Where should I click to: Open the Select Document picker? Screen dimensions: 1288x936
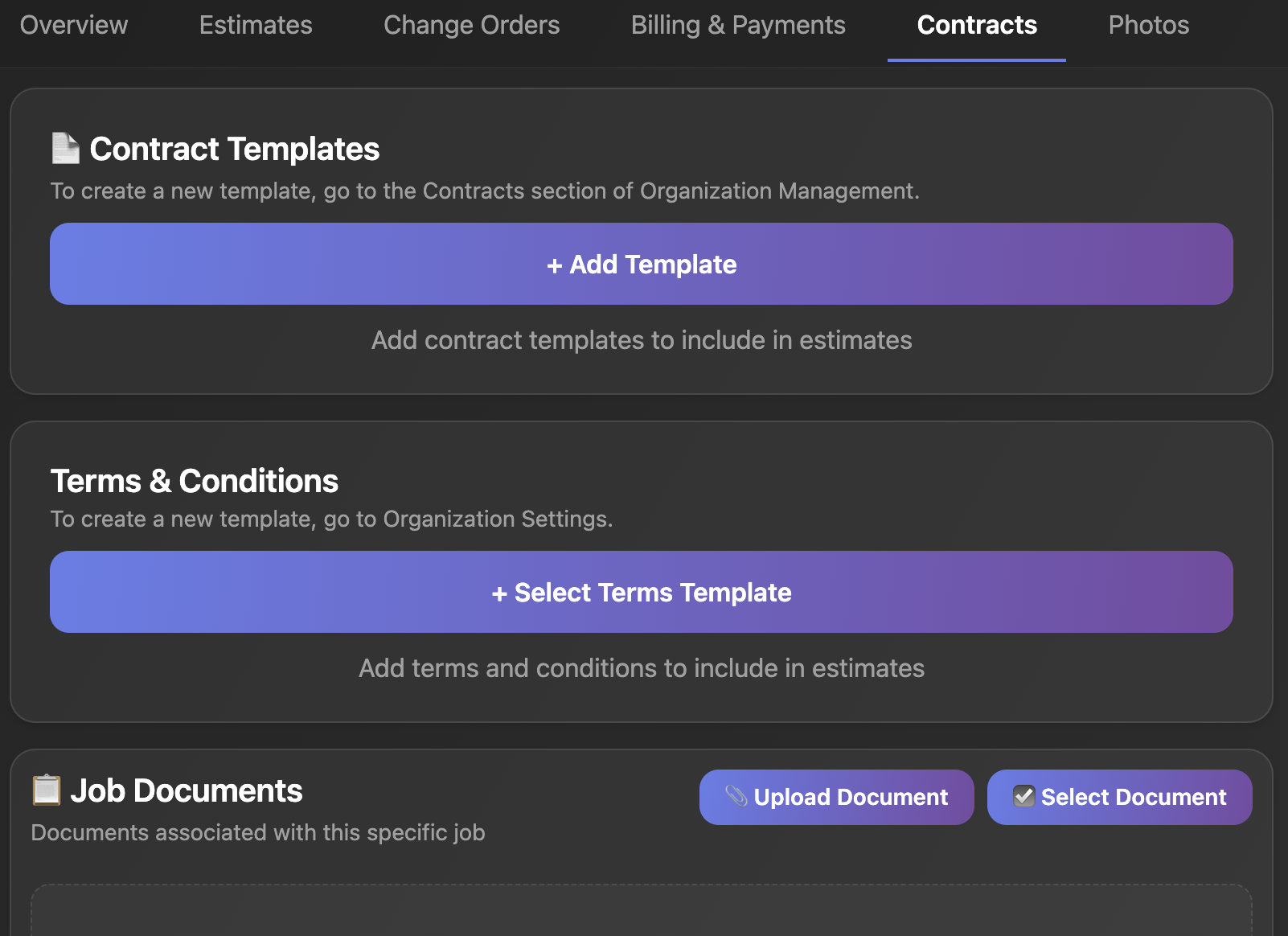pos(1119,797)
